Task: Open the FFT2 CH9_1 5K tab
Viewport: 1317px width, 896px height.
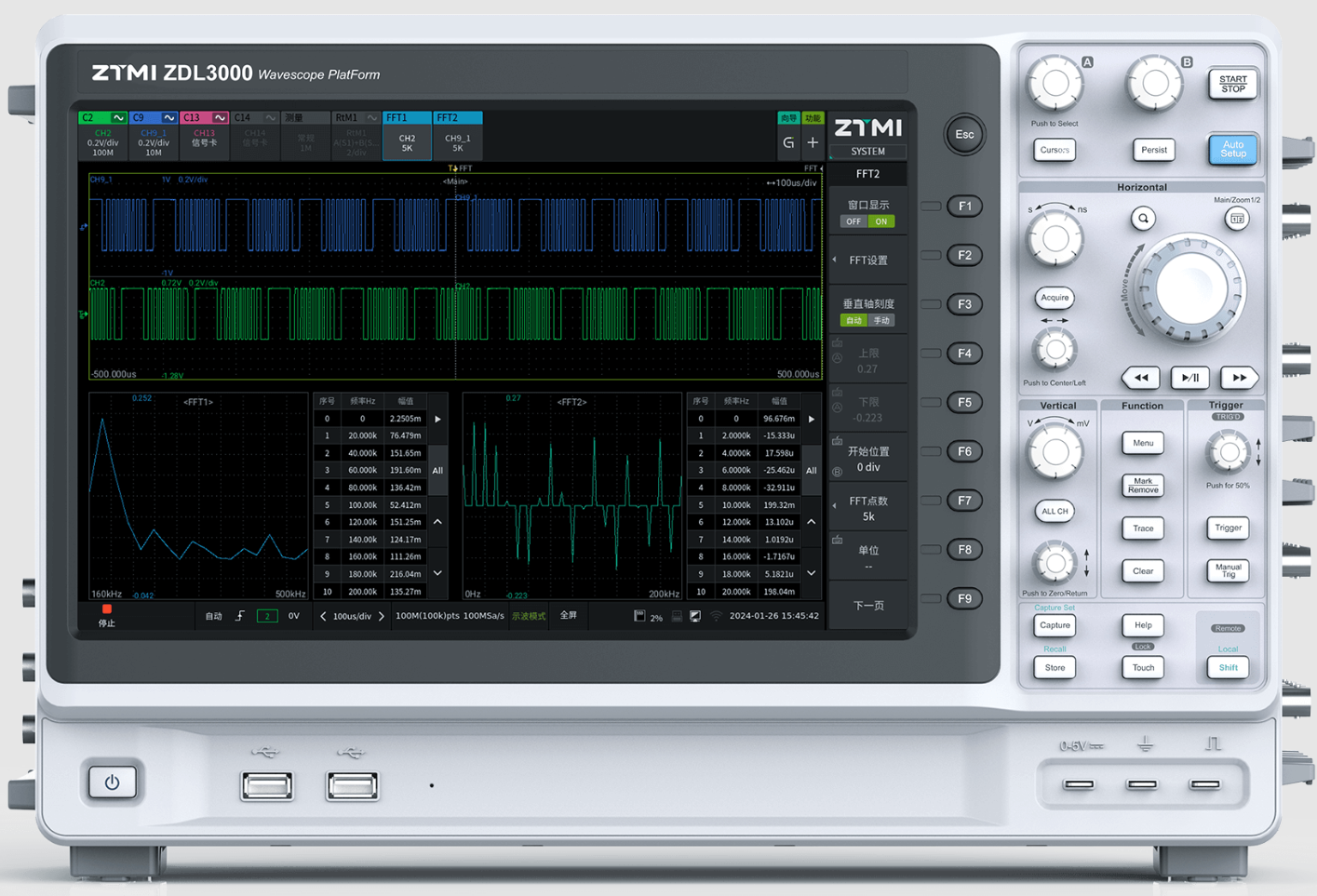Action: click(x=458, y=136)
